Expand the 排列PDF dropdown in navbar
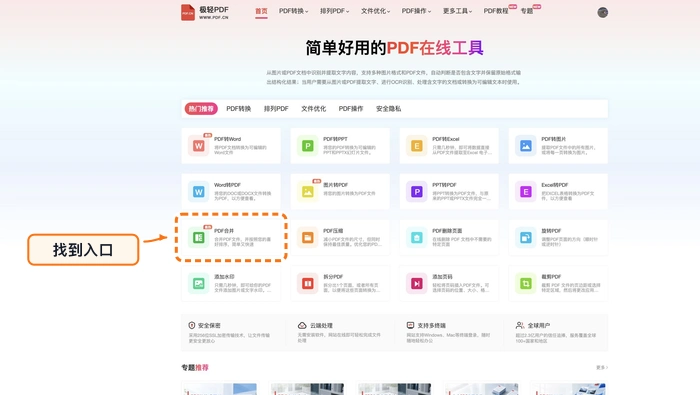The image size is (700, 395). [334, 11]
